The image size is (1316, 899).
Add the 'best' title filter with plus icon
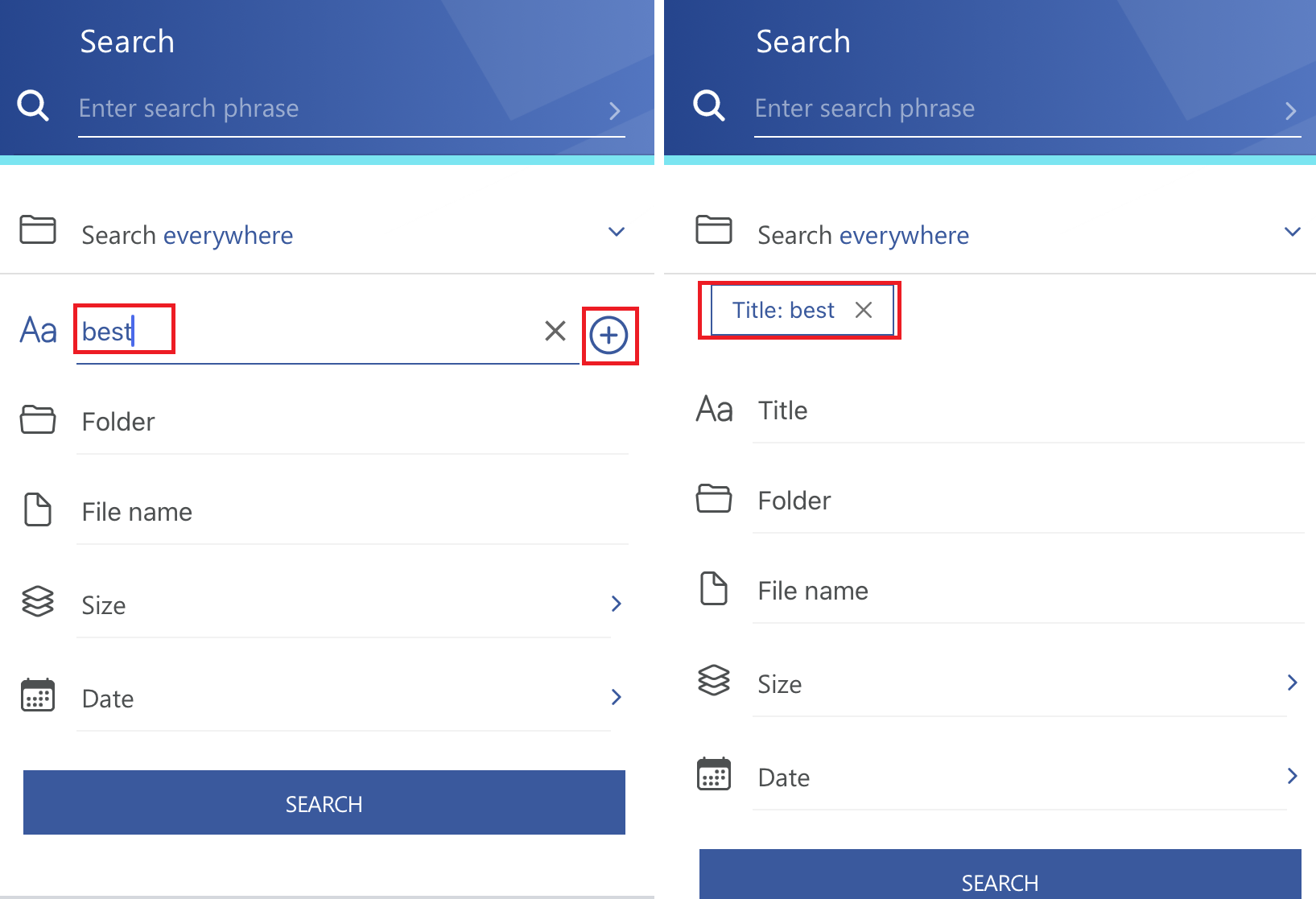point(608,335)
